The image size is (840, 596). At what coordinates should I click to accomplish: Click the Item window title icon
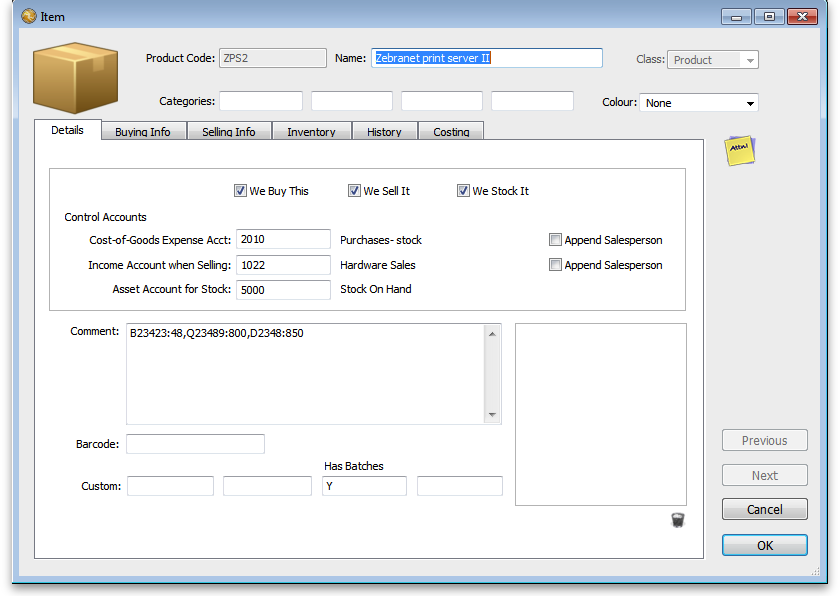pos(29,17)
